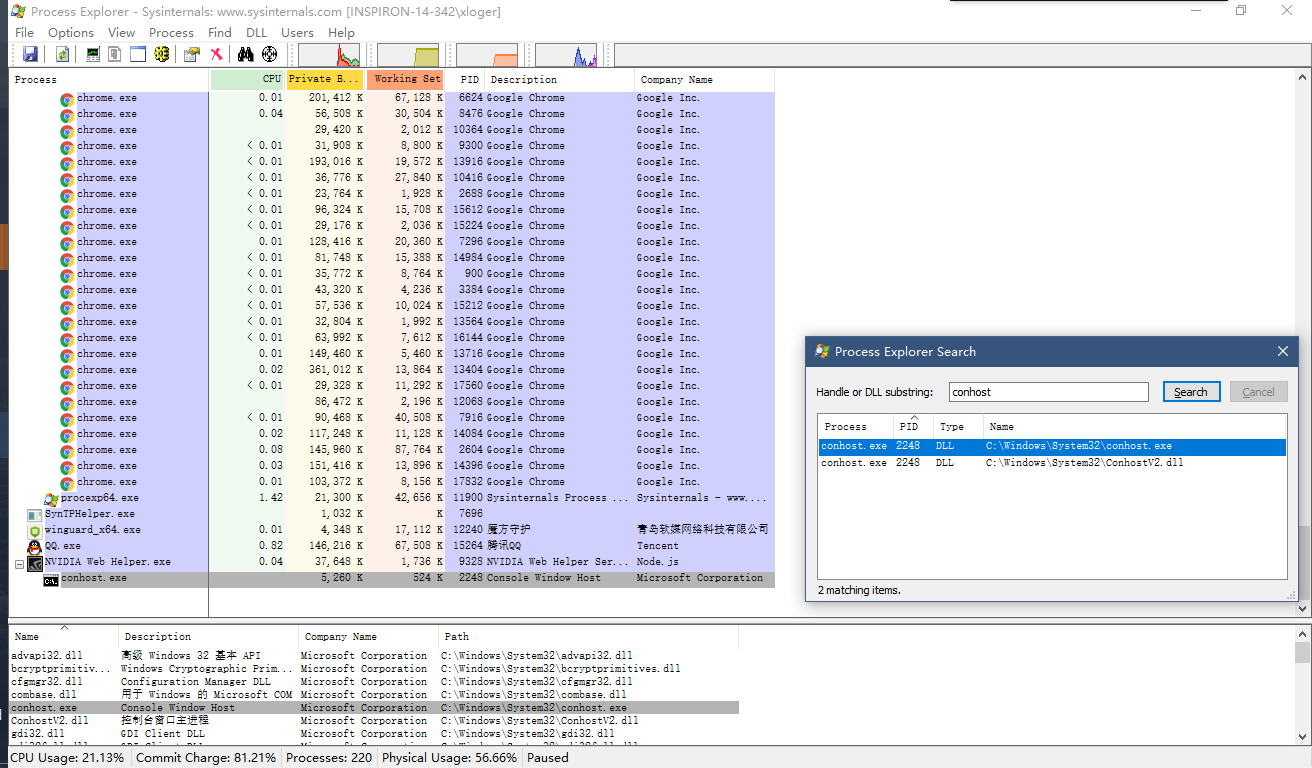Image resolution: width=1312 pixels, height=768 pixels.
Task: Click the Cancel button in the search dialog
Action: click(x=1258, y=392)
